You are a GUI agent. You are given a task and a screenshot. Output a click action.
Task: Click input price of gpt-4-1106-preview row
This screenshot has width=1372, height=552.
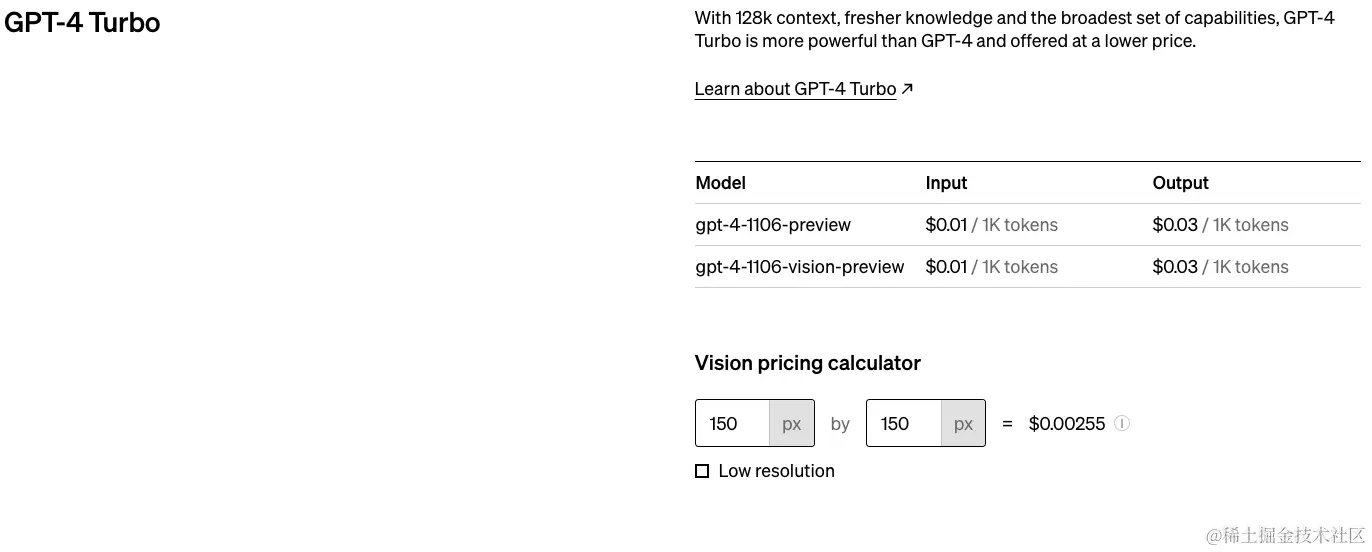pos(991,225)
